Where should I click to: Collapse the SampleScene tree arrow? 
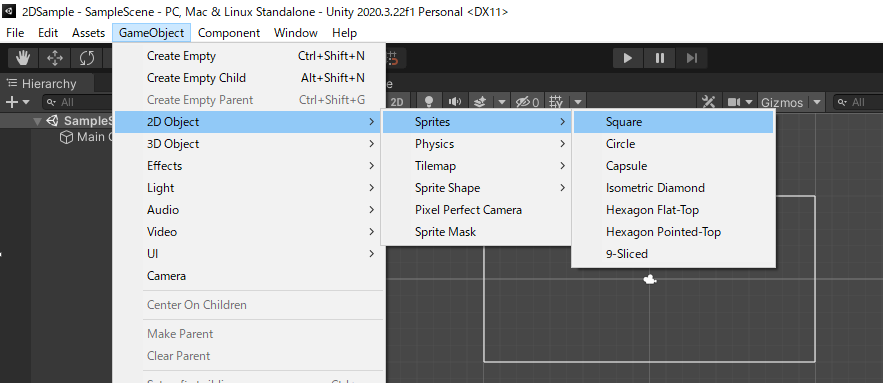point(38,121)
